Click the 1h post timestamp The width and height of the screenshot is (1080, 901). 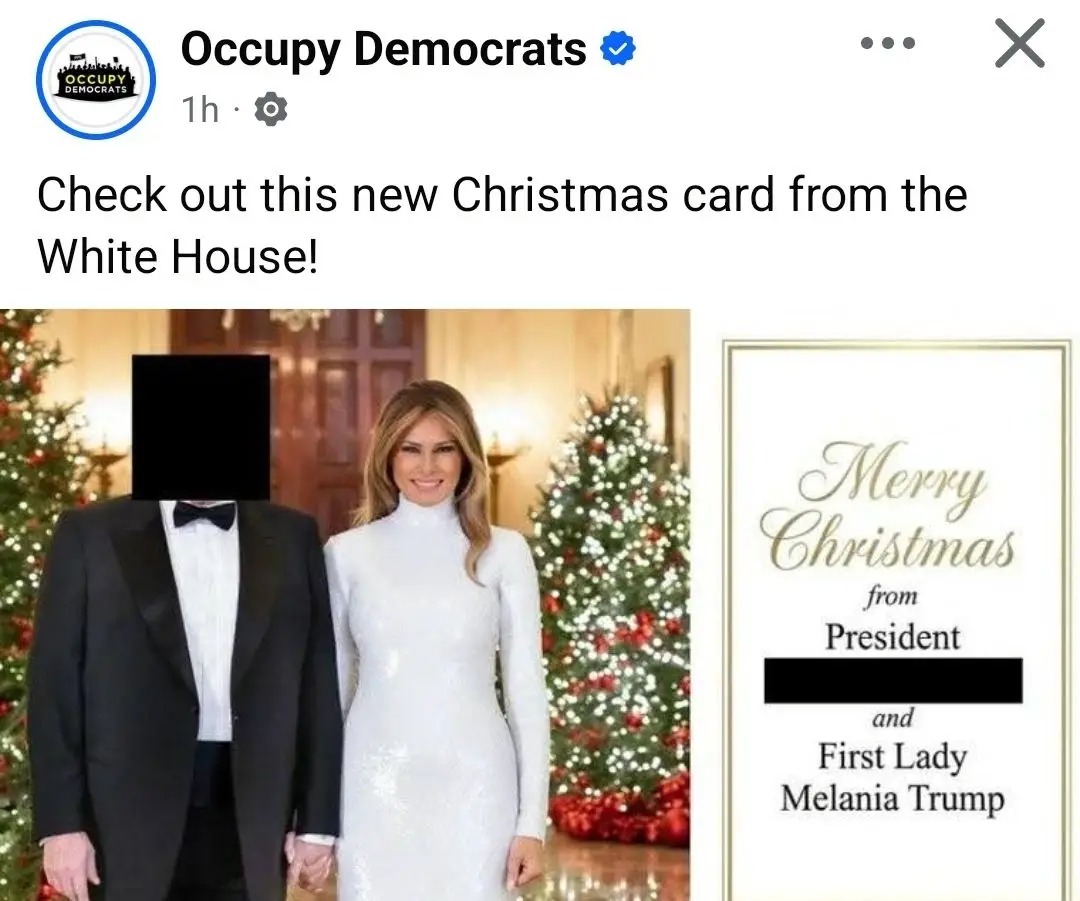tap(200, 110)
